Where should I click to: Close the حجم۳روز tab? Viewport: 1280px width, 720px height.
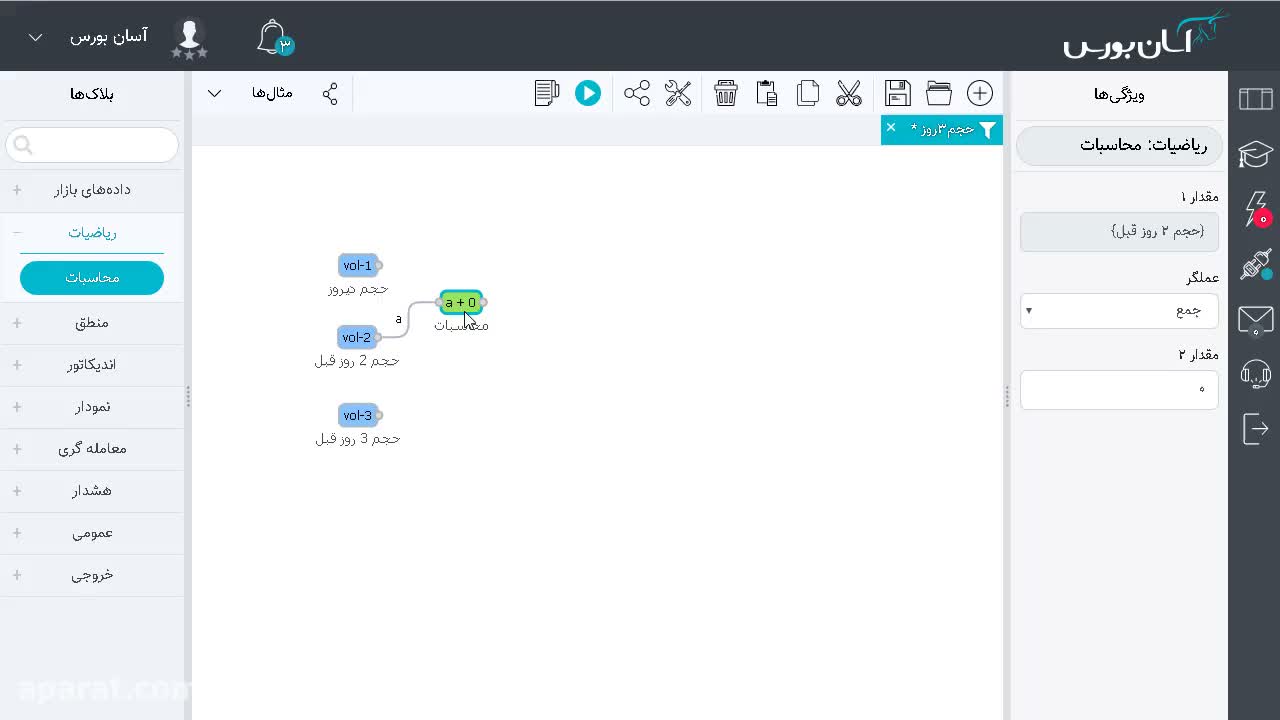coord(891,128)
